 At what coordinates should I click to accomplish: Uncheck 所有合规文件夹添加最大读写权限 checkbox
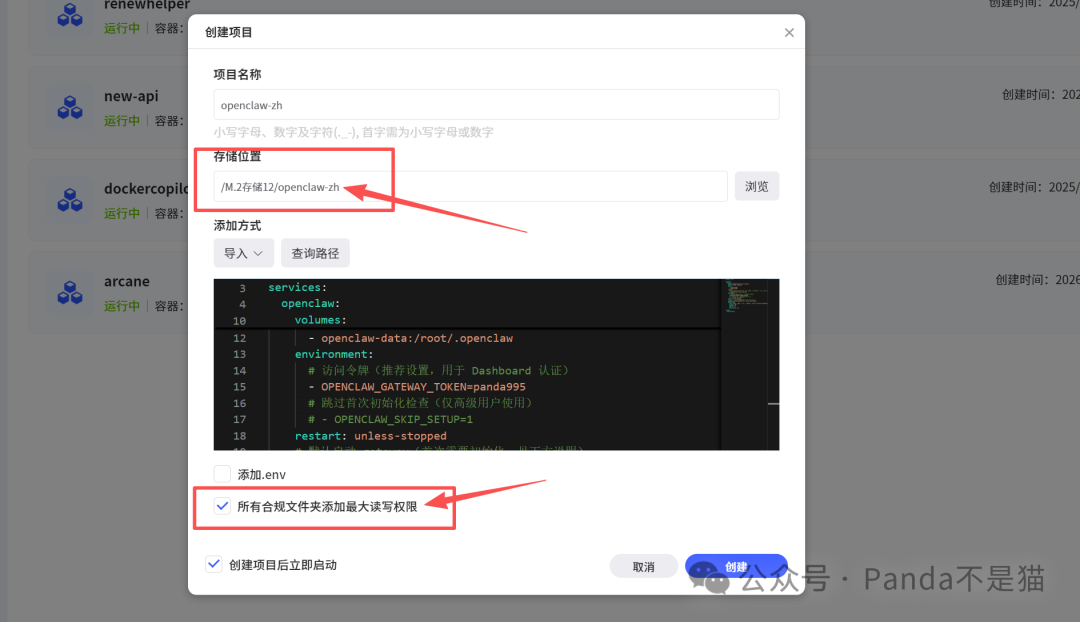(222, 506)
